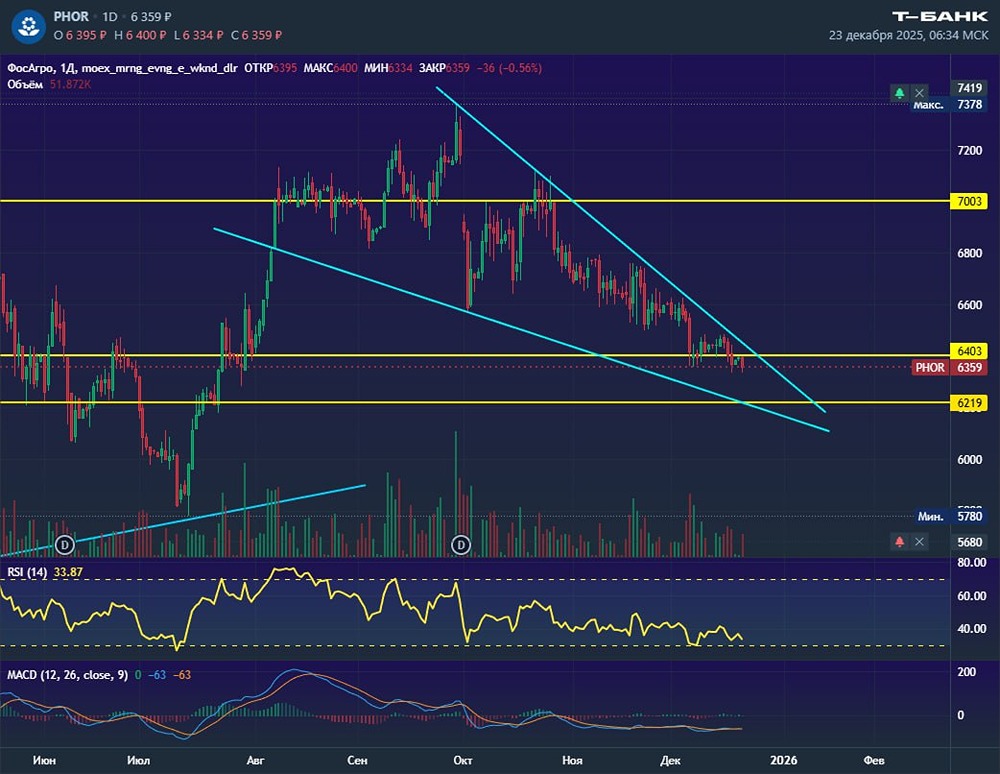The height and width of the screenshot is (774, 1000).
Task: Click the red PHOR 6359 current price tag
Action: [949, 367]
